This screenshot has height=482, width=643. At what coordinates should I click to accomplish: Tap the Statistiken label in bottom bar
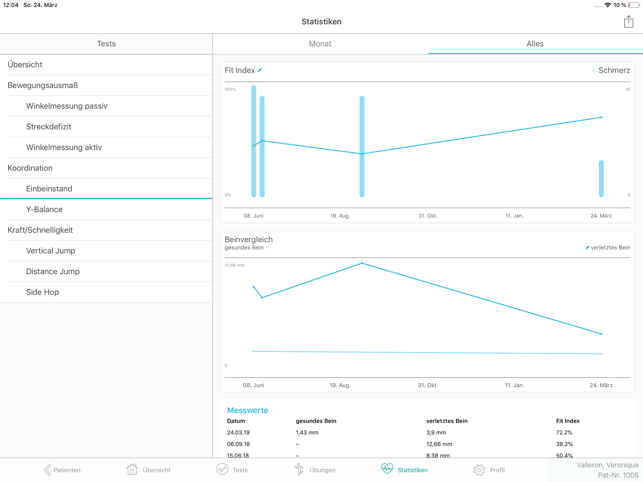(x=413, y=470)
